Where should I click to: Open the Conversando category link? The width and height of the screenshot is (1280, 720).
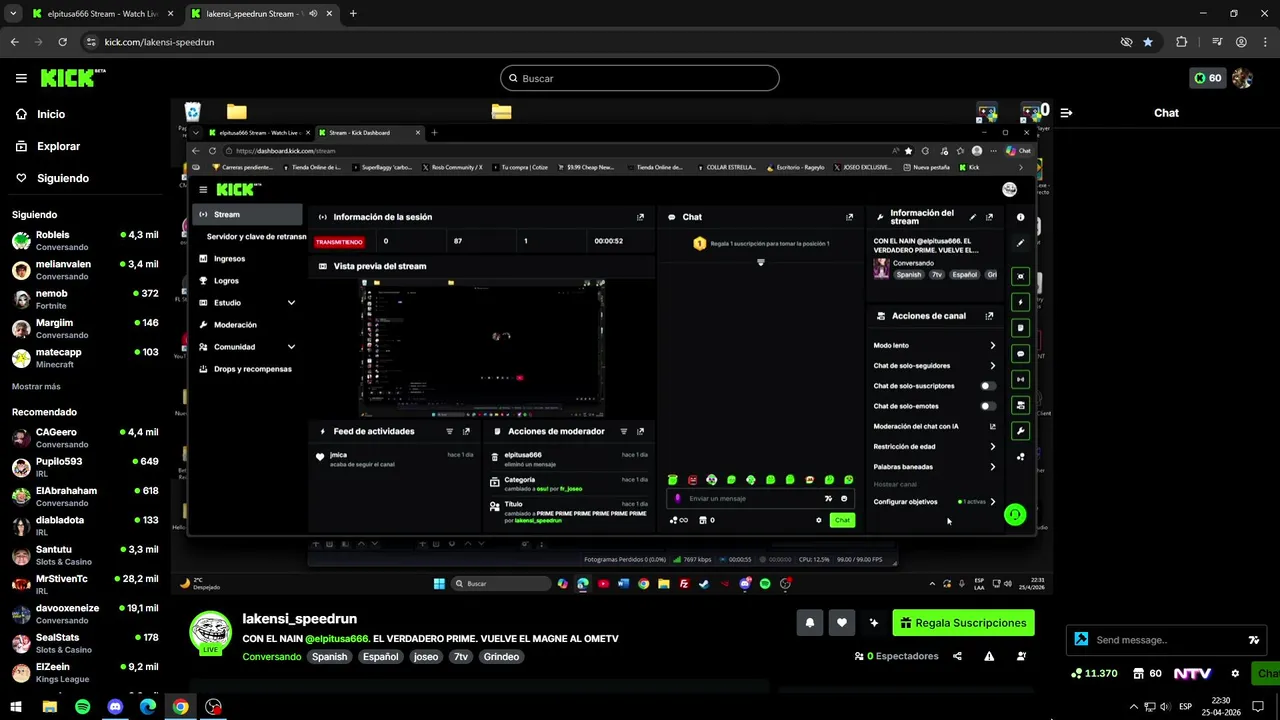[x=271, y=657]
